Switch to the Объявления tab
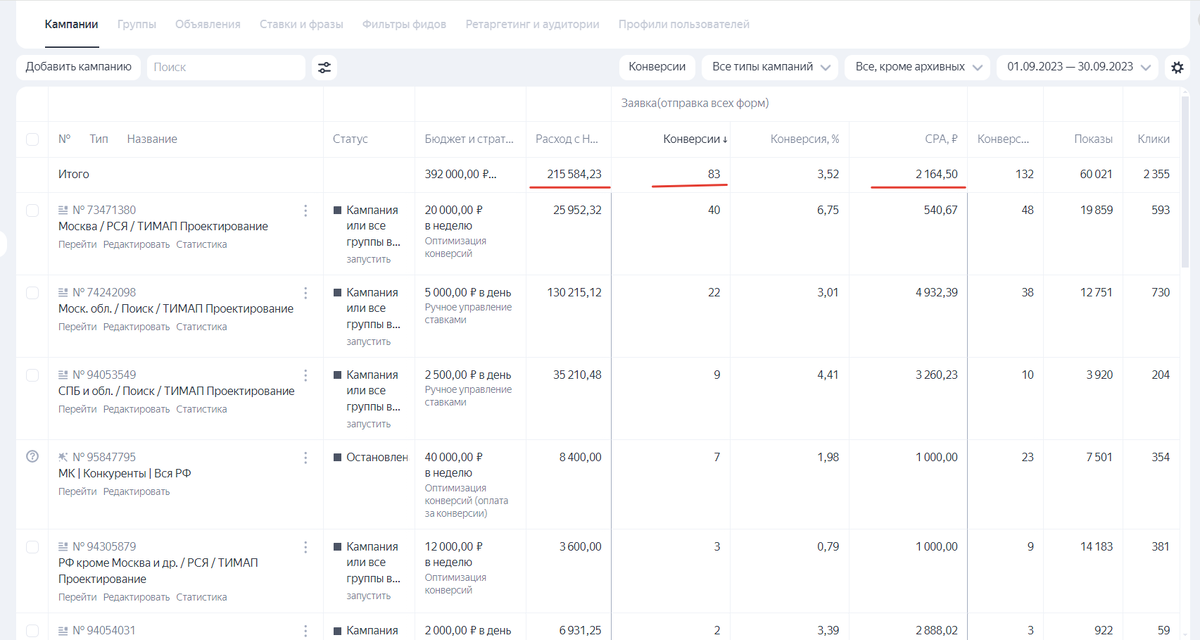The image size is (1200, 640). click(208, 24)
